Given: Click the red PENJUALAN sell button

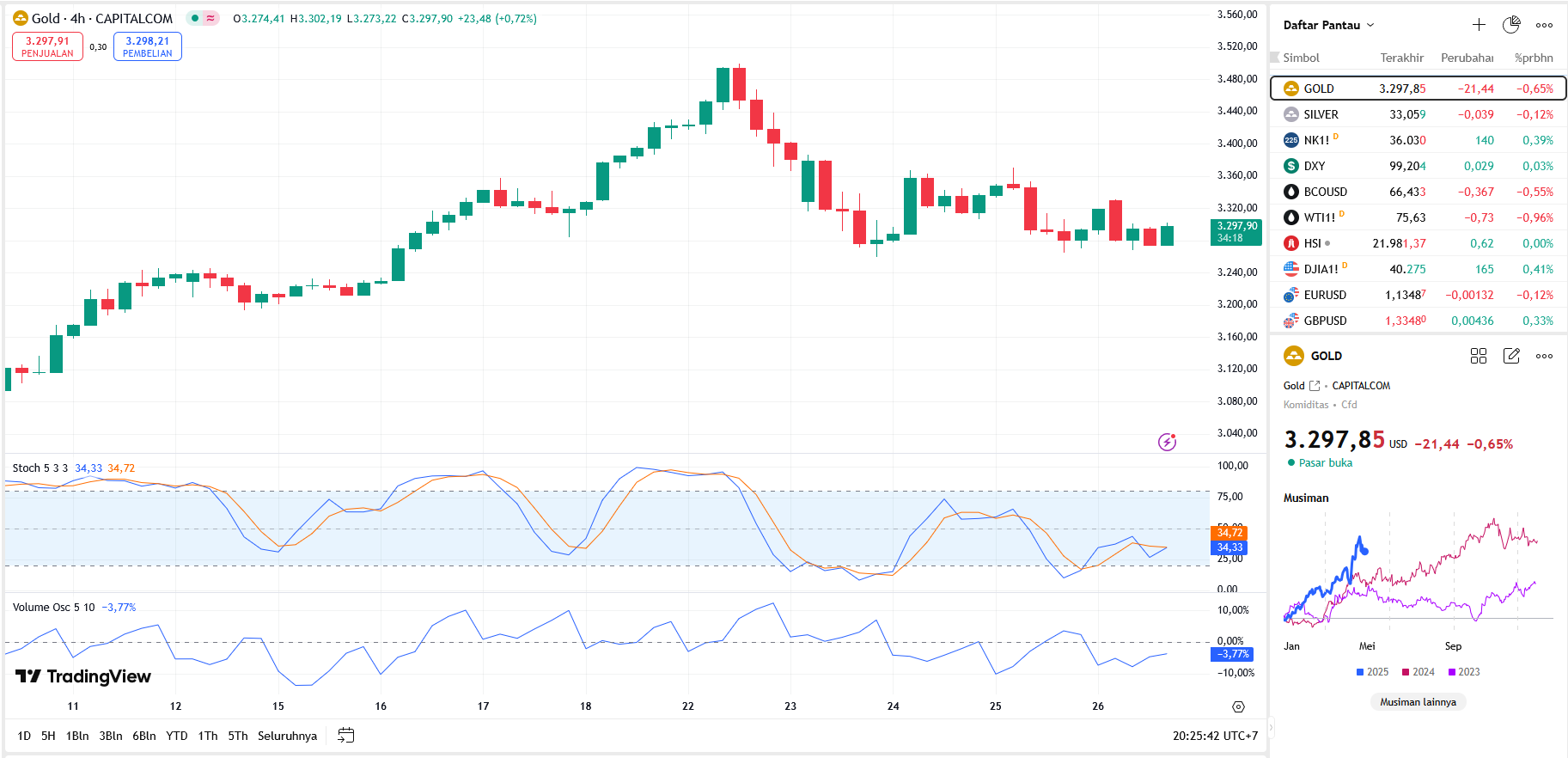Looking at the screenshot, I should [47, 46].
